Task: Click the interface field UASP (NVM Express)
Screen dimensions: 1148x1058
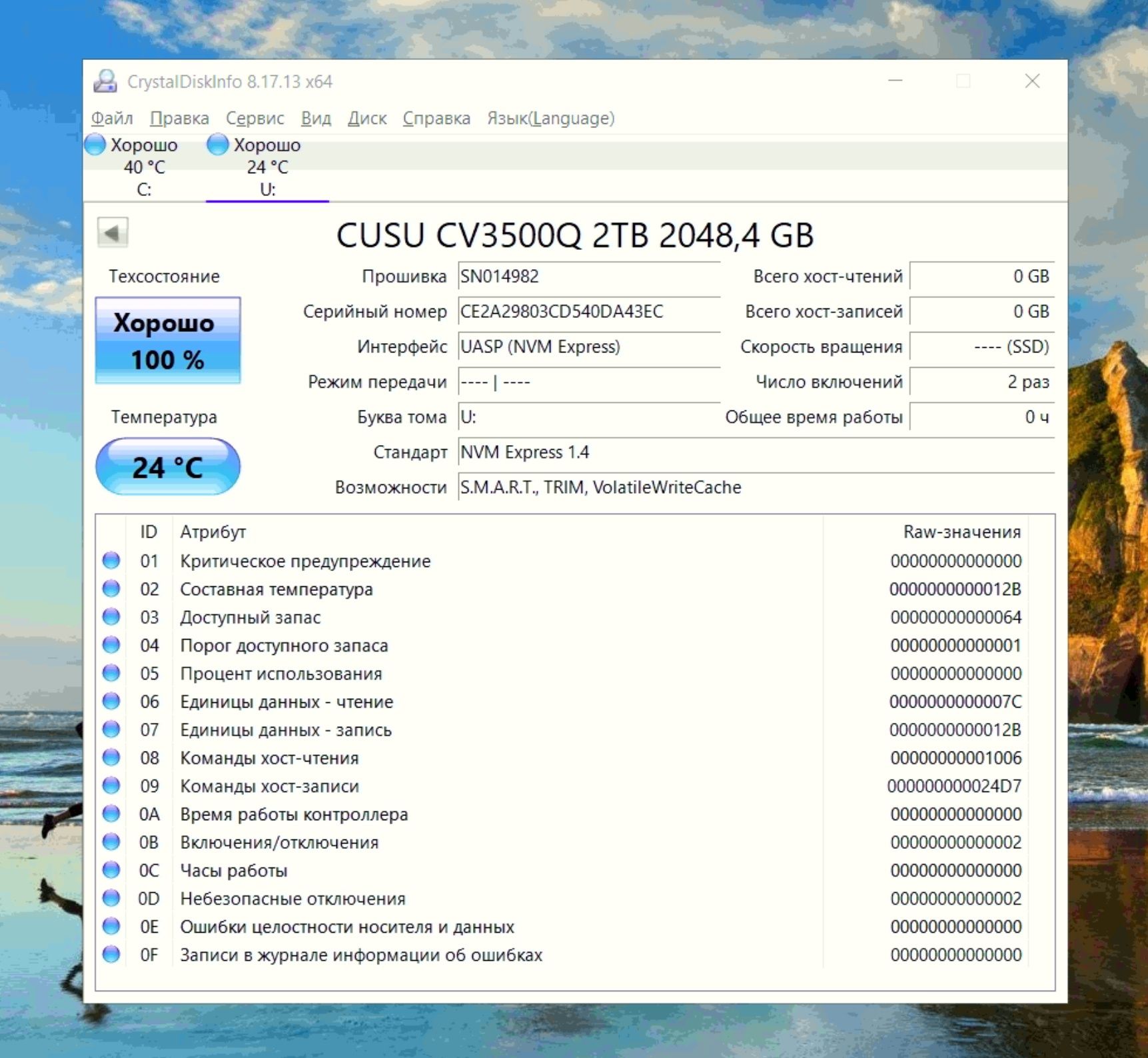Action: click(x=589, y=347)
